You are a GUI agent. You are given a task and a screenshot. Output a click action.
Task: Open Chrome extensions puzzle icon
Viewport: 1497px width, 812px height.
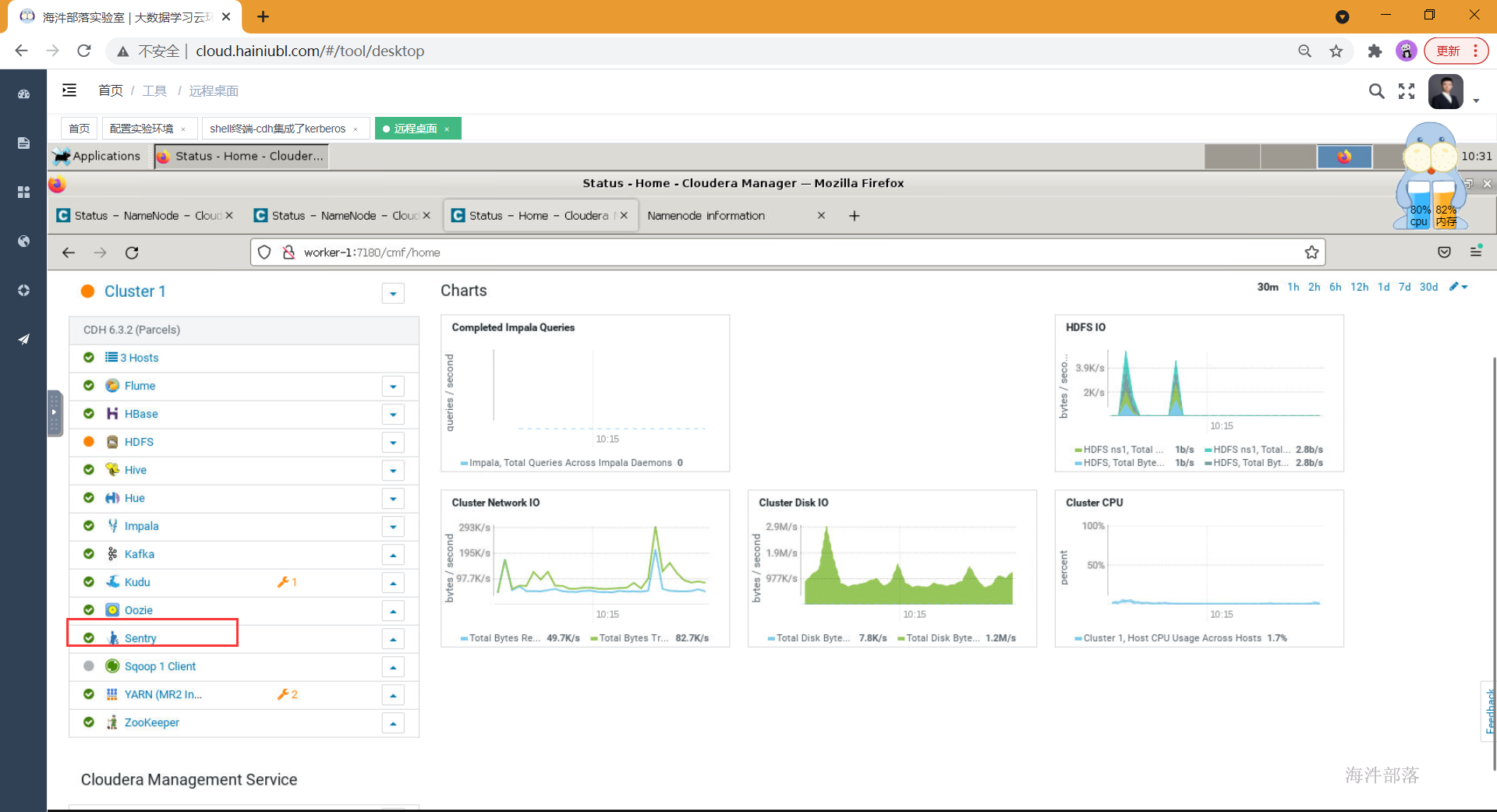(1375, 51)
